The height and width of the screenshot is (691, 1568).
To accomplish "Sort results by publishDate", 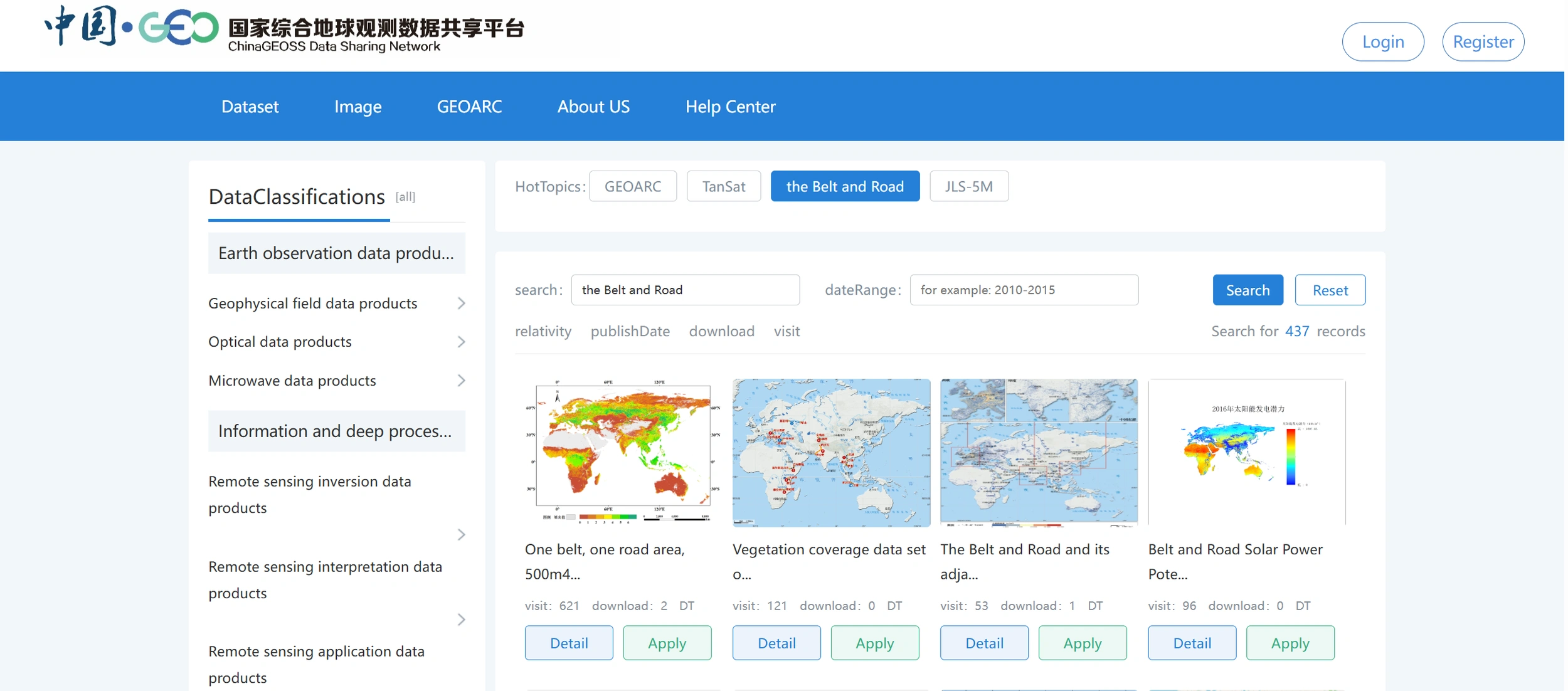I will 630,331.
